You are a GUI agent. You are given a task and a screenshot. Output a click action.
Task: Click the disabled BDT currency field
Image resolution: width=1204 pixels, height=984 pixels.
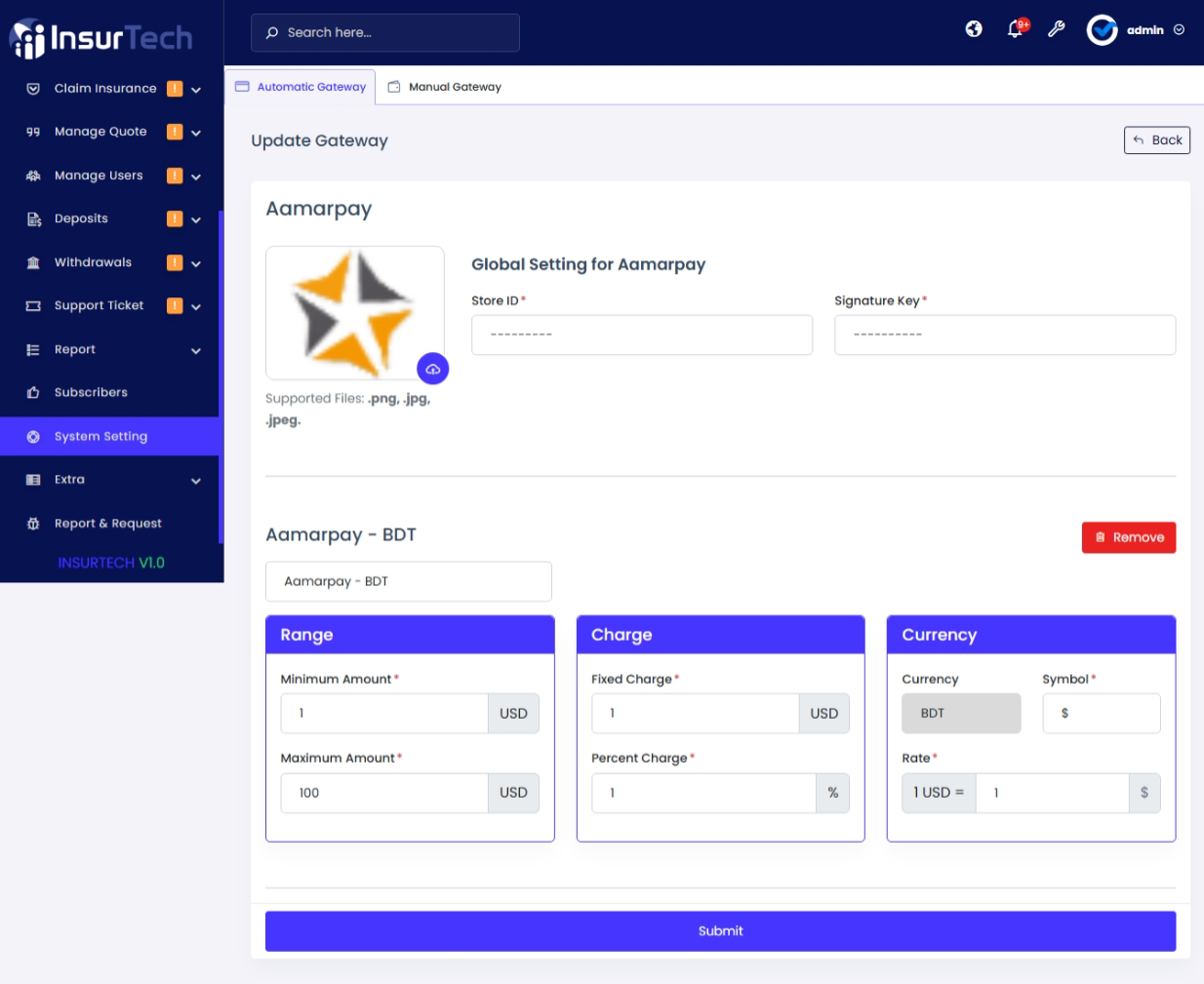(961, 714)
